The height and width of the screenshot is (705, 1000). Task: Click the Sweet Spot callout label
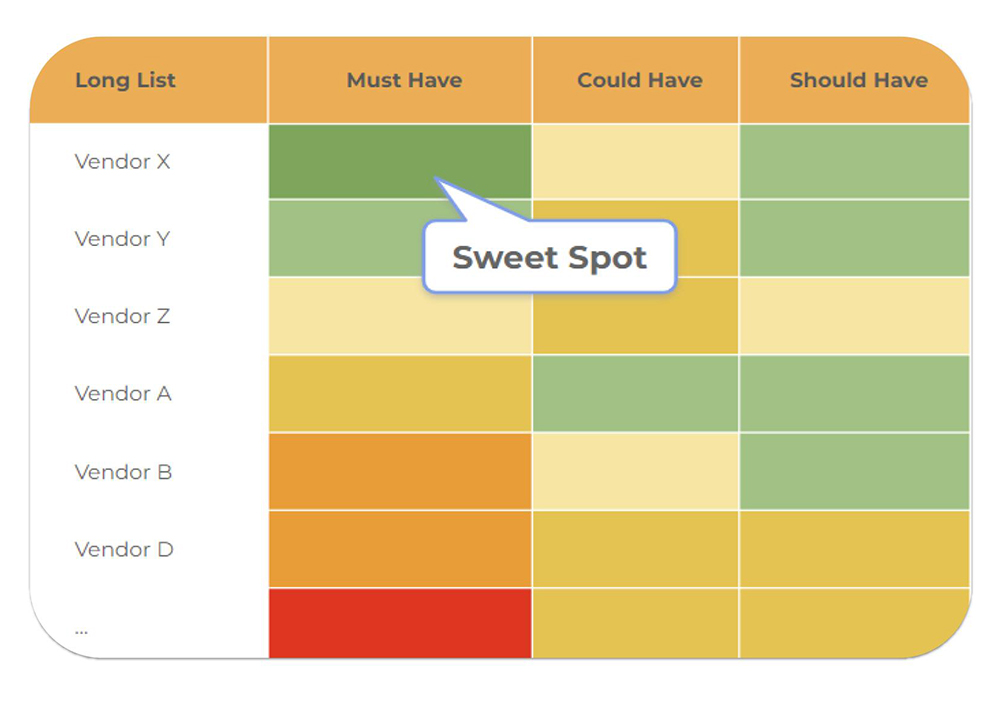point(549,258)
